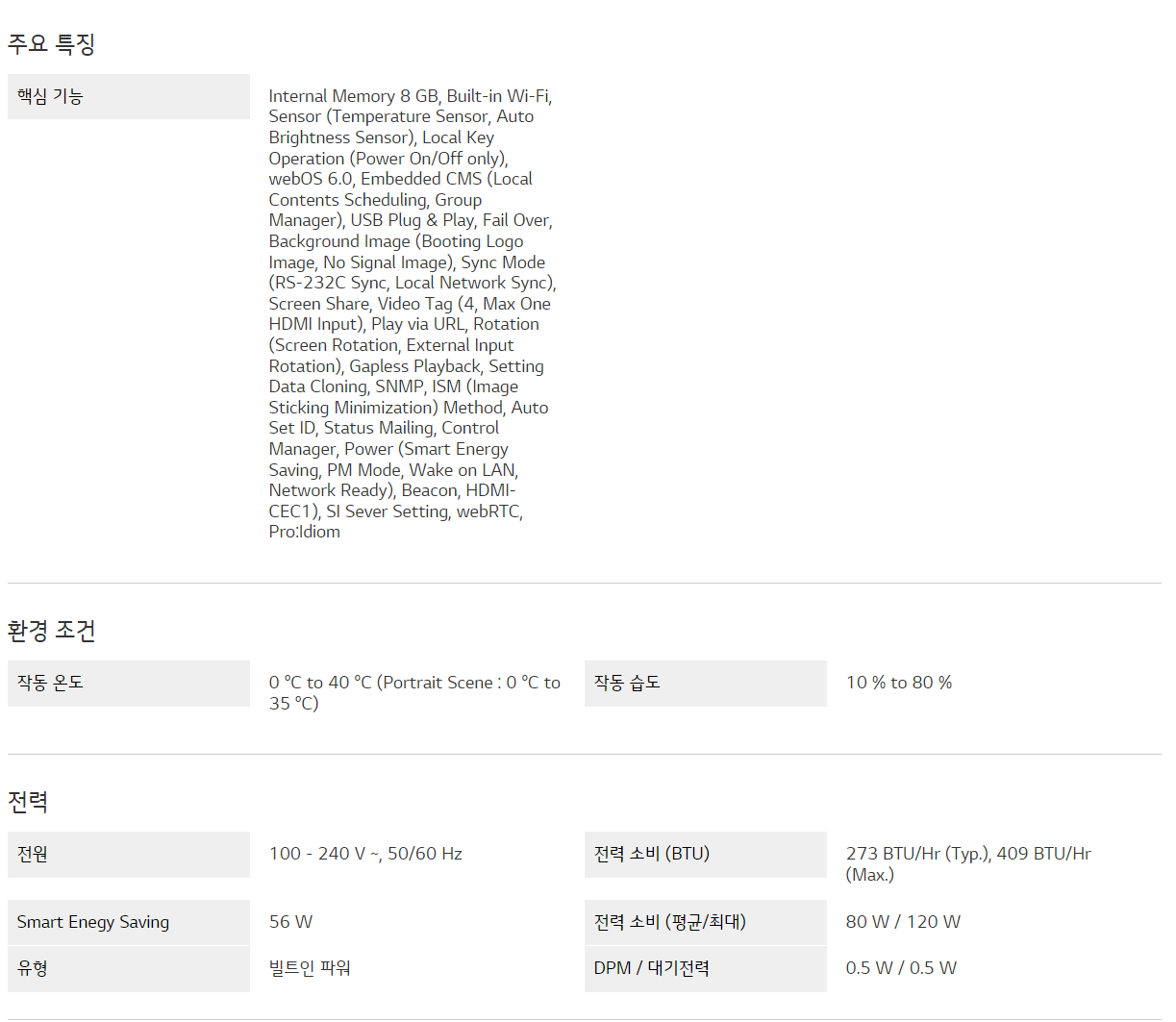Select the 전원 label cell

pyautogui.click(x=128, y=854)
